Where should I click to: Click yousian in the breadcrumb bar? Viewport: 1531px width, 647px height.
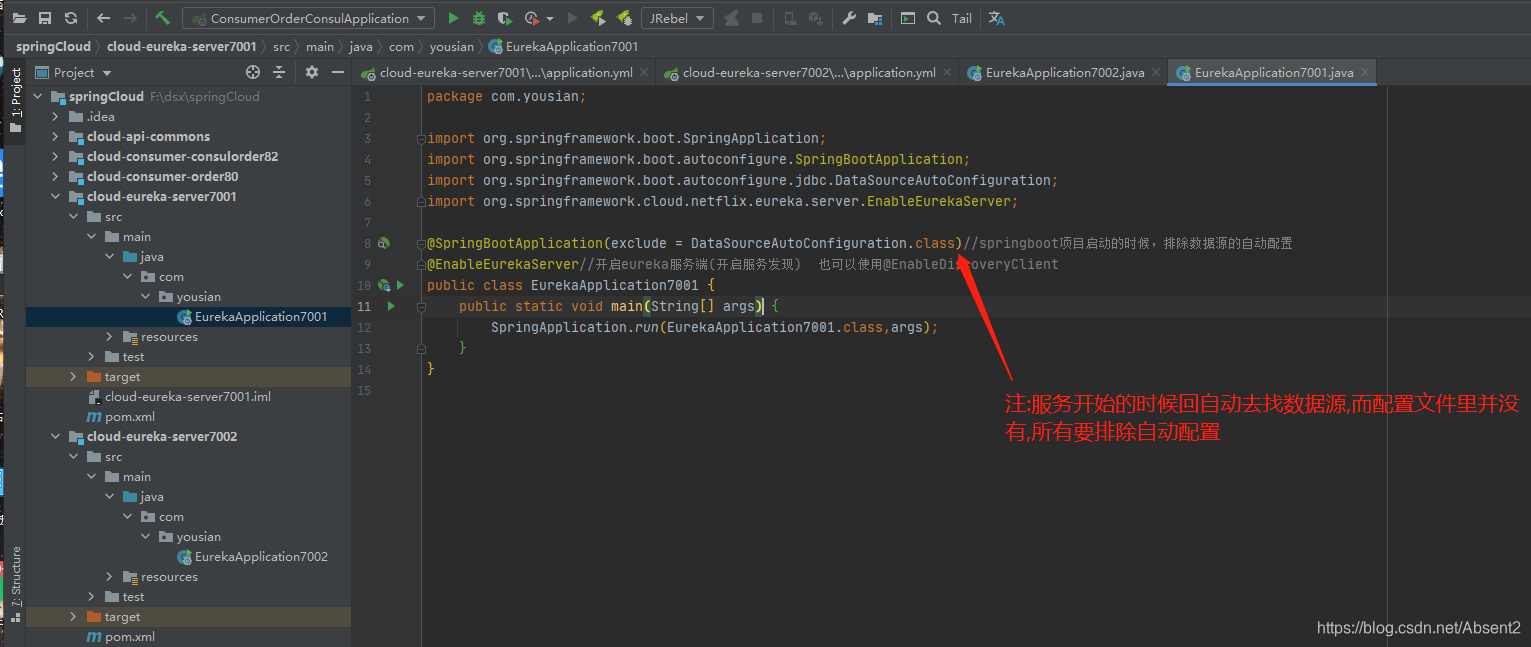click(452, 46)
